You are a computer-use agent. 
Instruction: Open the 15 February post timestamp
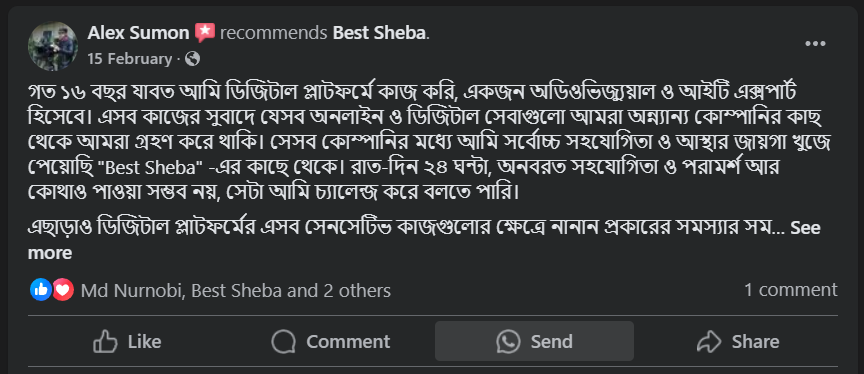(129, 59)
